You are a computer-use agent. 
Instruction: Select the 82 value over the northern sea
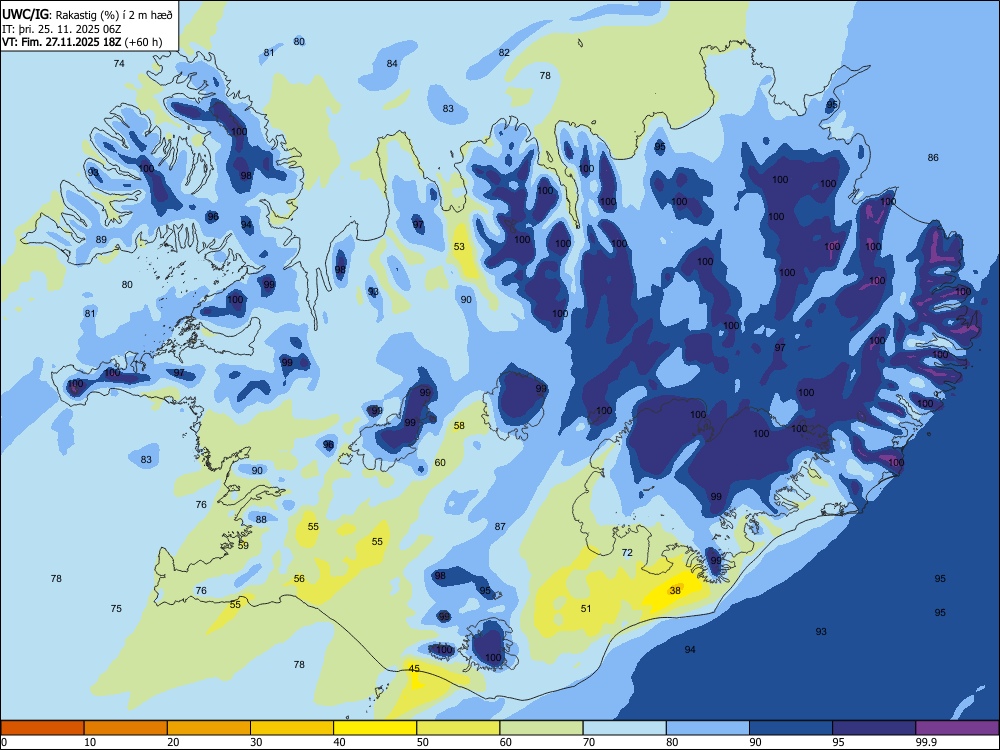point(504,52)
